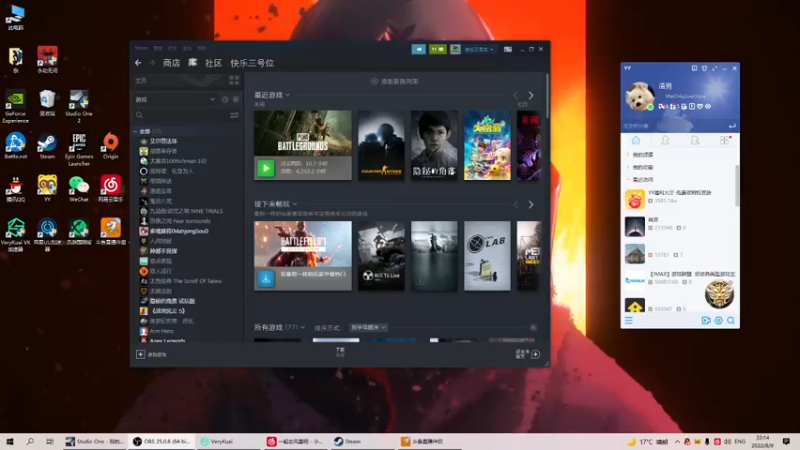Viewport: 800px width, 450px height.
Task: Open the 社区 (Community) tab
Action: click(213, 63)
